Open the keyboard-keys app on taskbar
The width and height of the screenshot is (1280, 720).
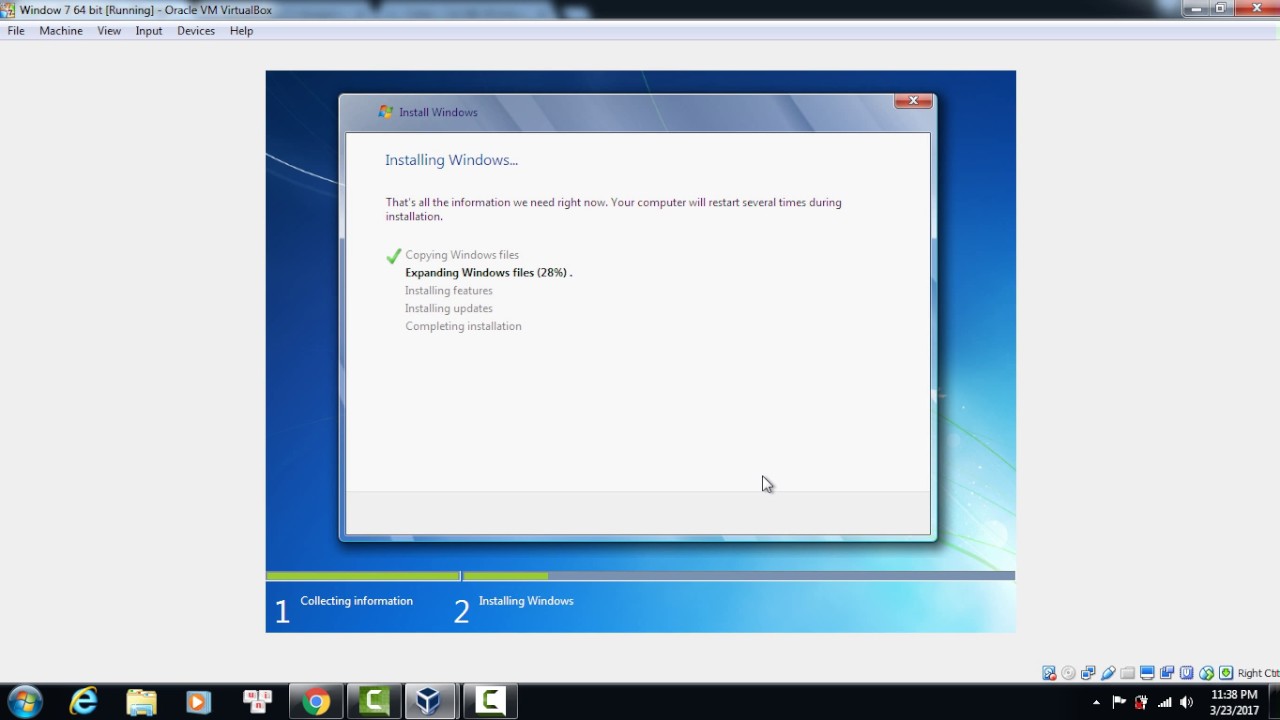coord(258,701)
